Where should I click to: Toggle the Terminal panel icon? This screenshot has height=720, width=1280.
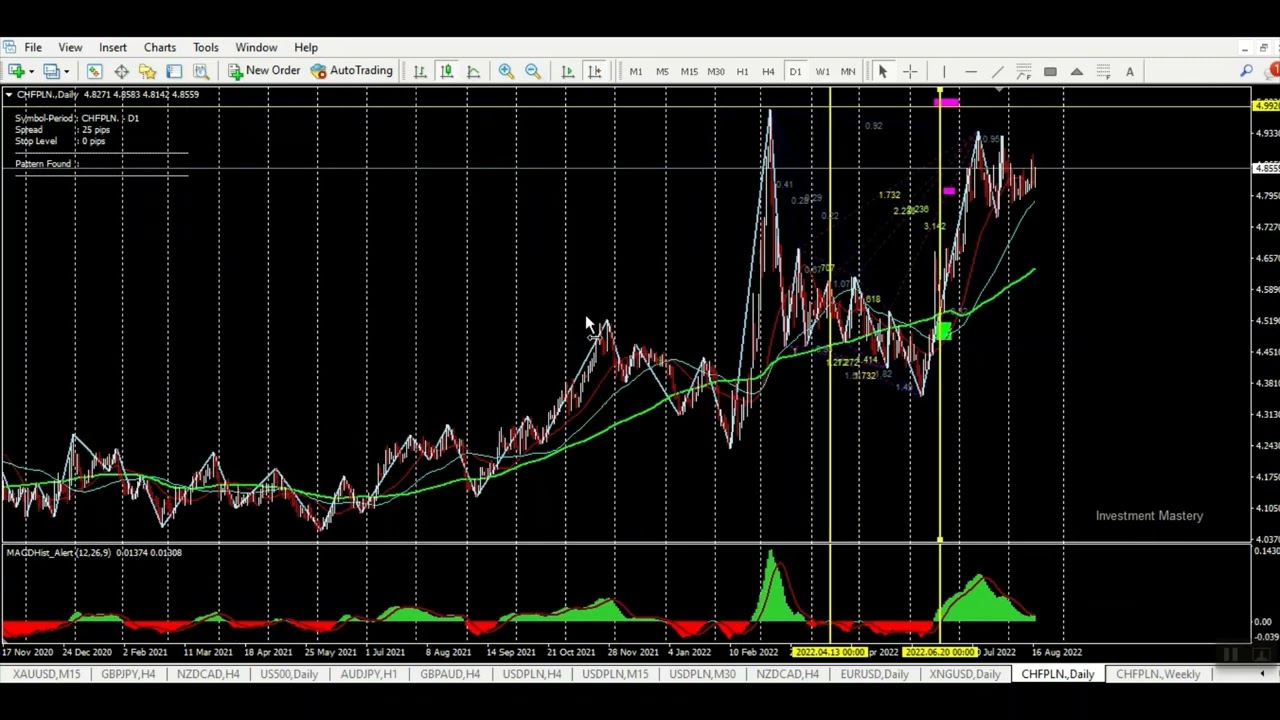(174, 71)
